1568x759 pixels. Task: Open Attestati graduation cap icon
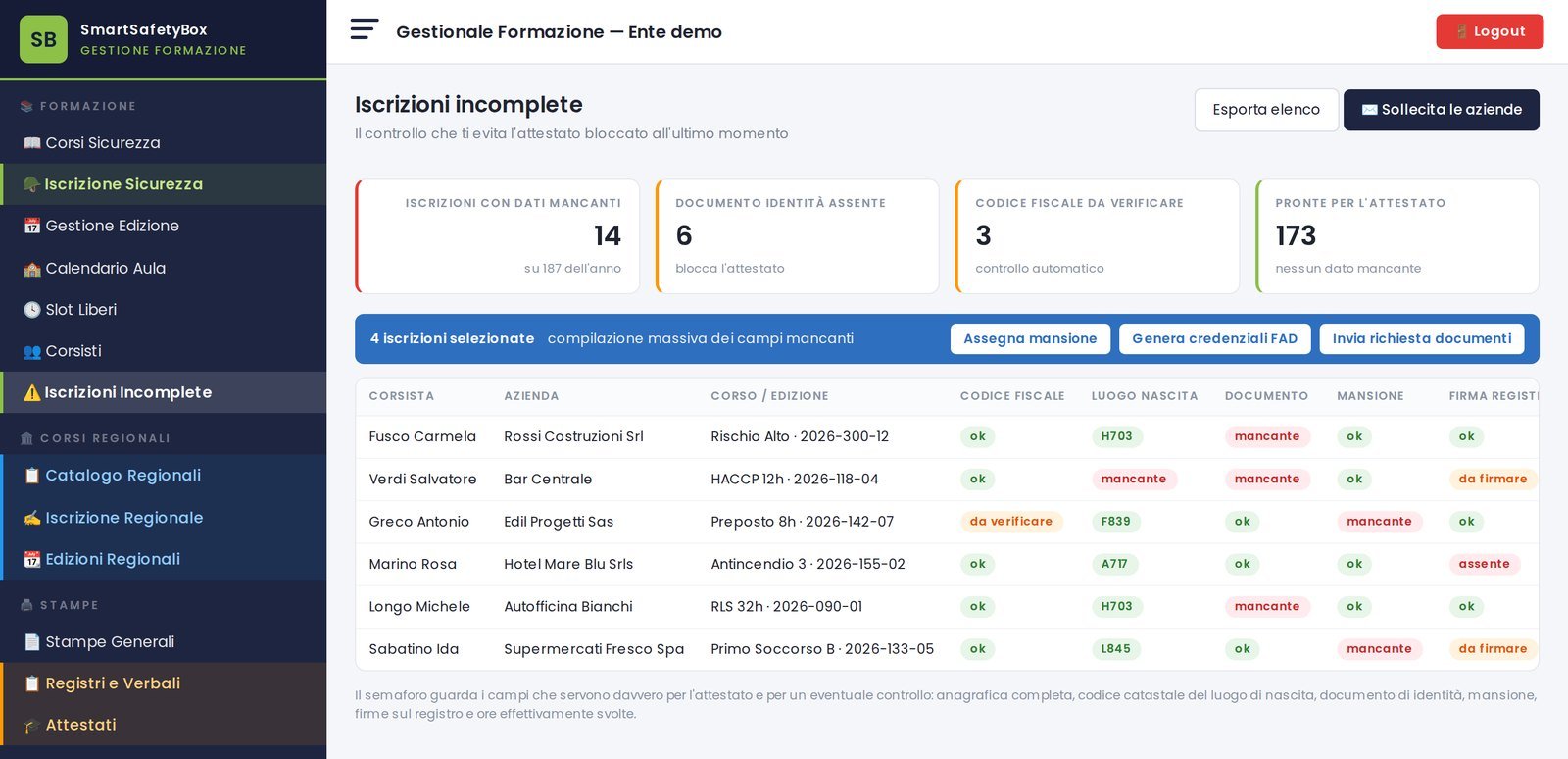(x=32, y=726)
